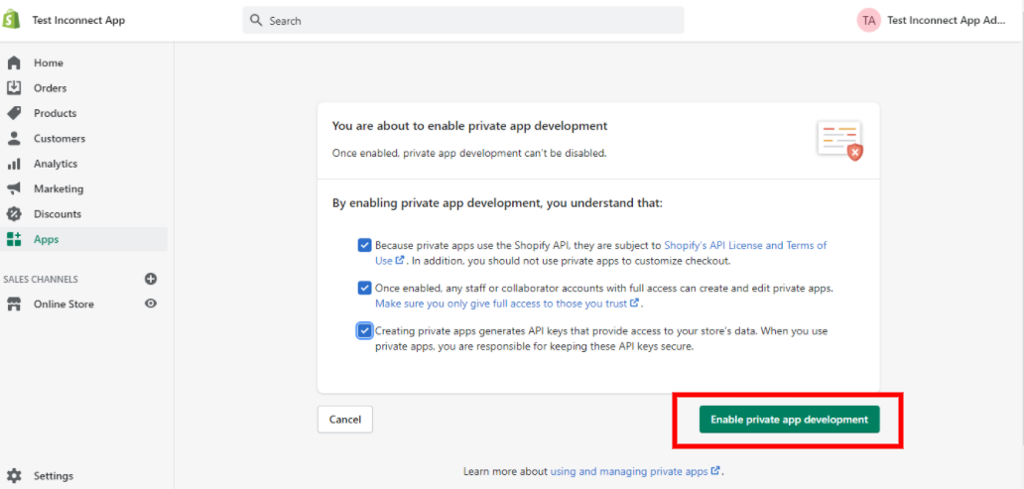Uncheck the staff full access checkbox
The image size is (1024, 489).
[x=364, y=288]
